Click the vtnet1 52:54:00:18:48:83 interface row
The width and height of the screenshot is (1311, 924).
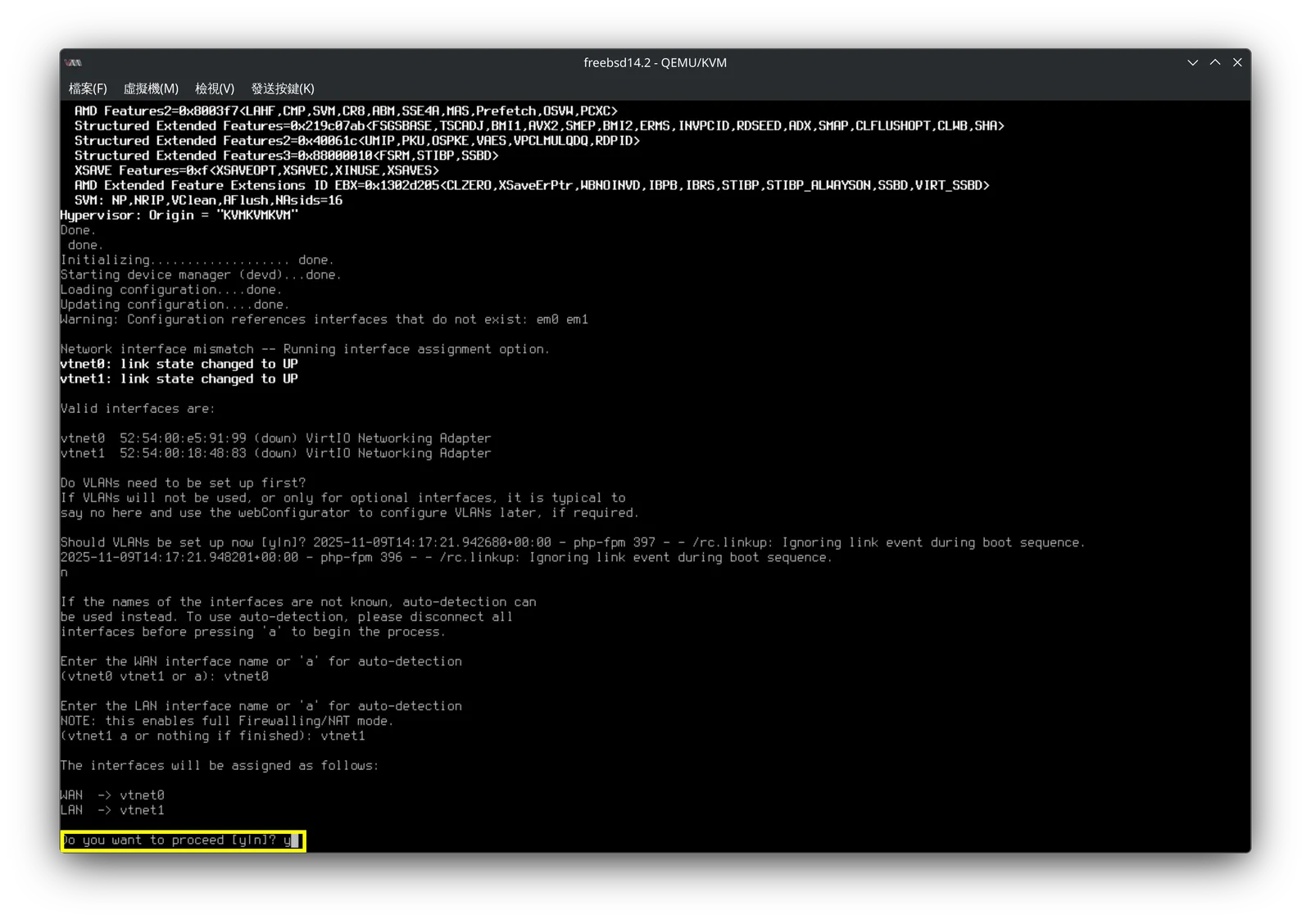tap(276, 453)
